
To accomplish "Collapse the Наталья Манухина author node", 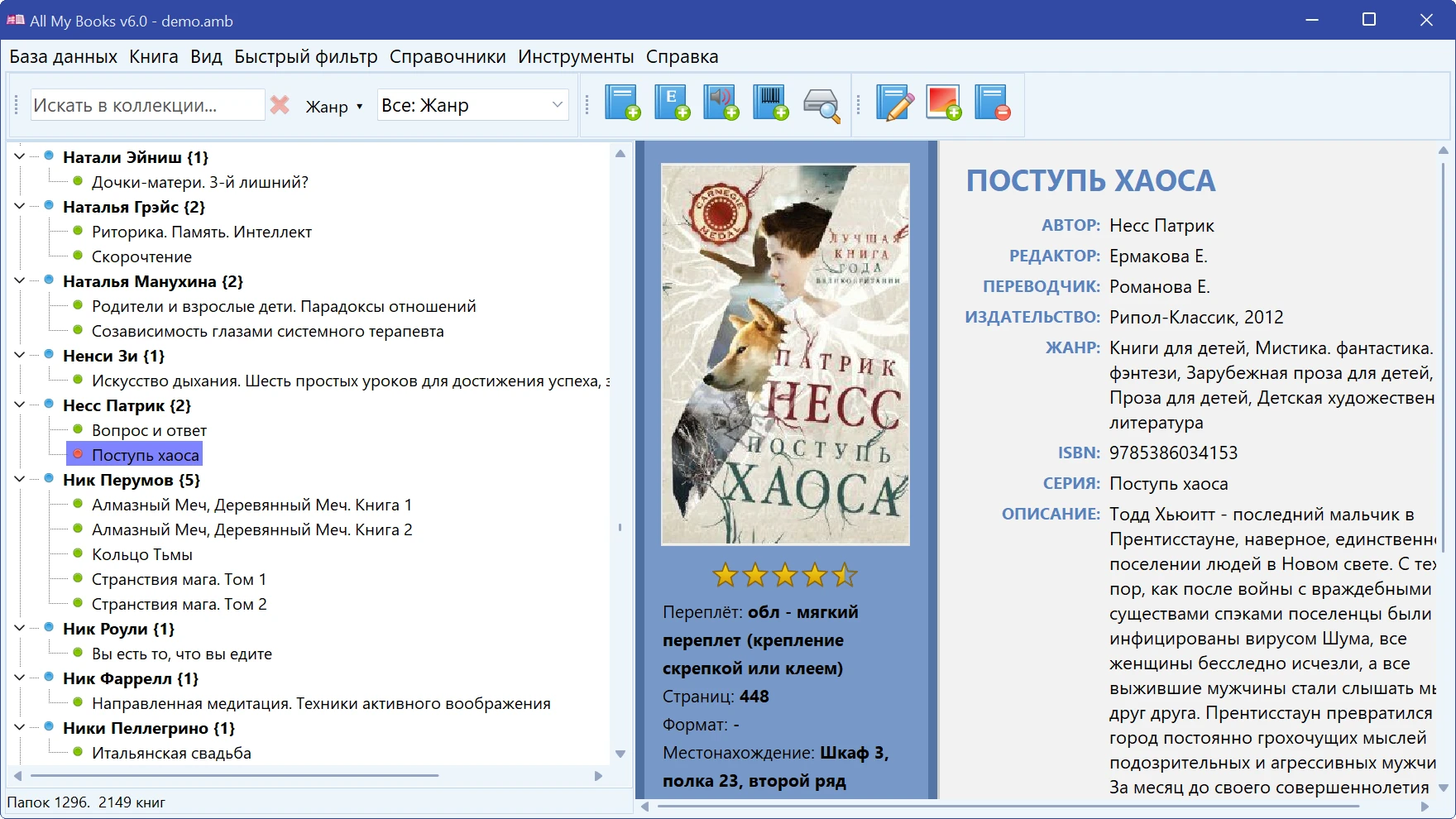I will pos(20,280).
